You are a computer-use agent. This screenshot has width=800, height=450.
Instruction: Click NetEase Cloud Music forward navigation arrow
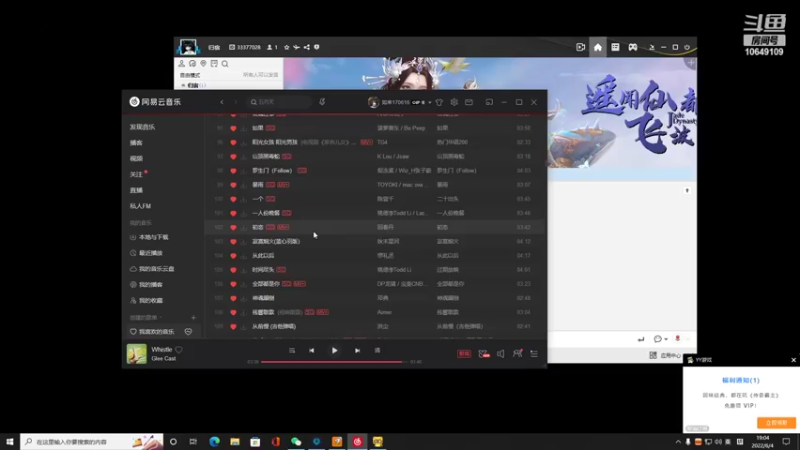click(x=235, y=102)
